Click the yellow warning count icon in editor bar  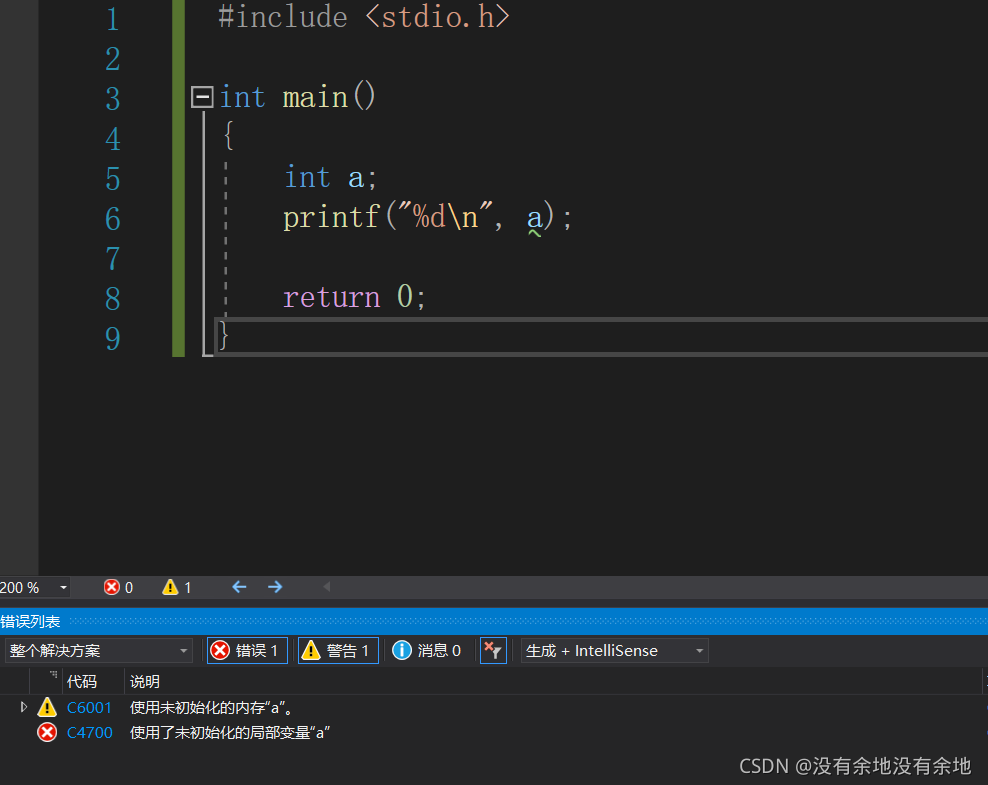coord(170,587)
